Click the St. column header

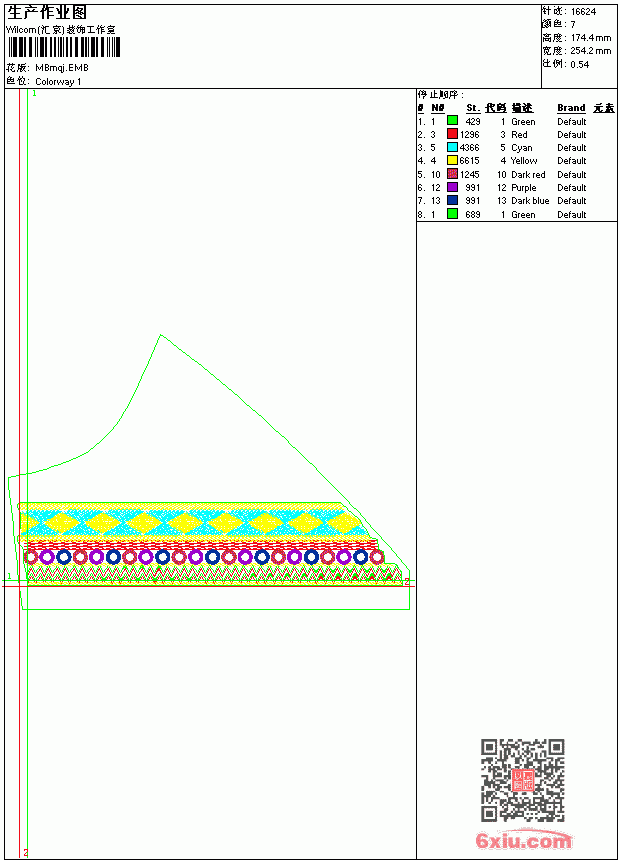pos(473,108)
